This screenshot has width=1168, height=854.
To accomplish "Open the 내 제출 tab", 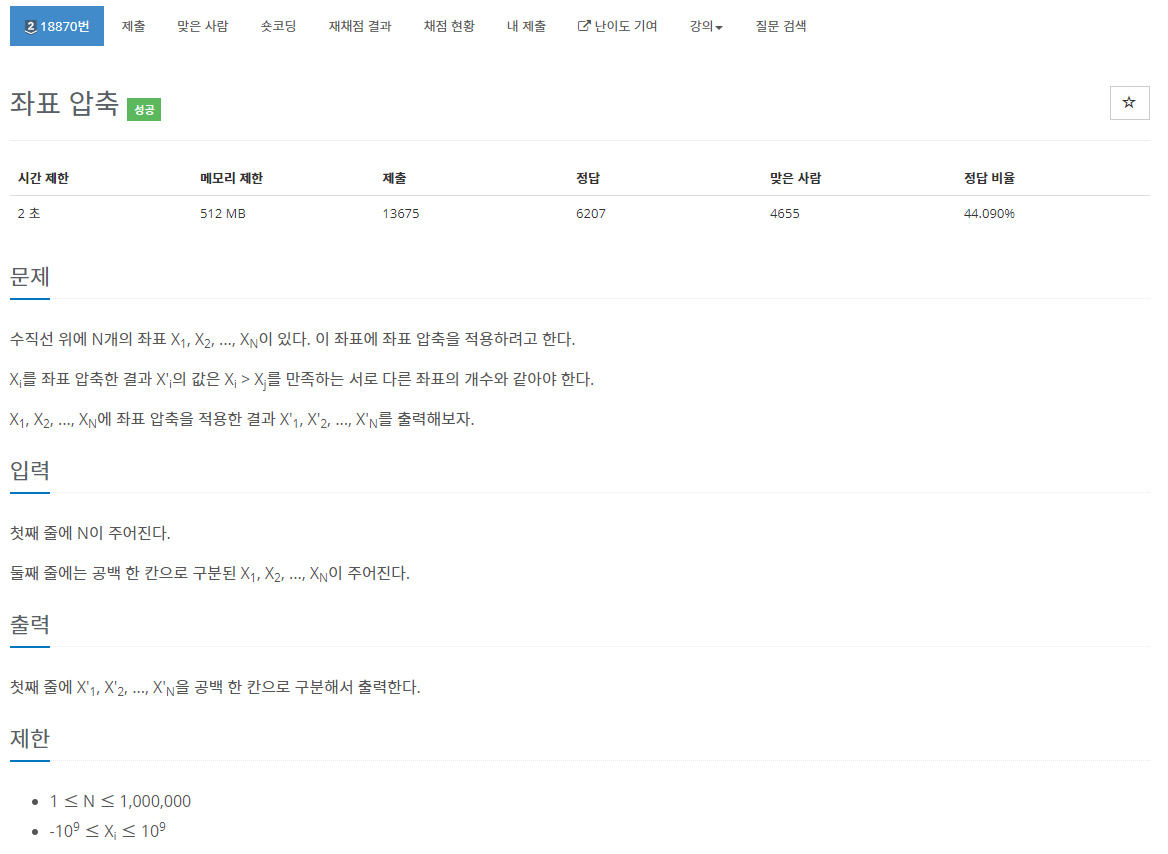I will [527, 26].
